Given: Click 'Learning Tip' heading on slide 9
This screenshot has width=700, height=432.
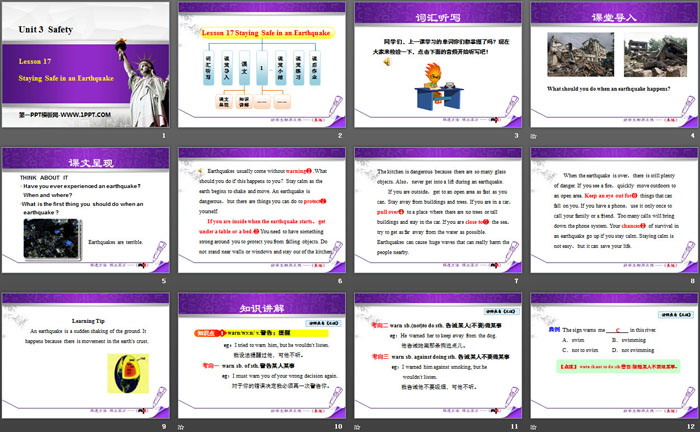Looking at the screenshot, I should tap(88, 321).
